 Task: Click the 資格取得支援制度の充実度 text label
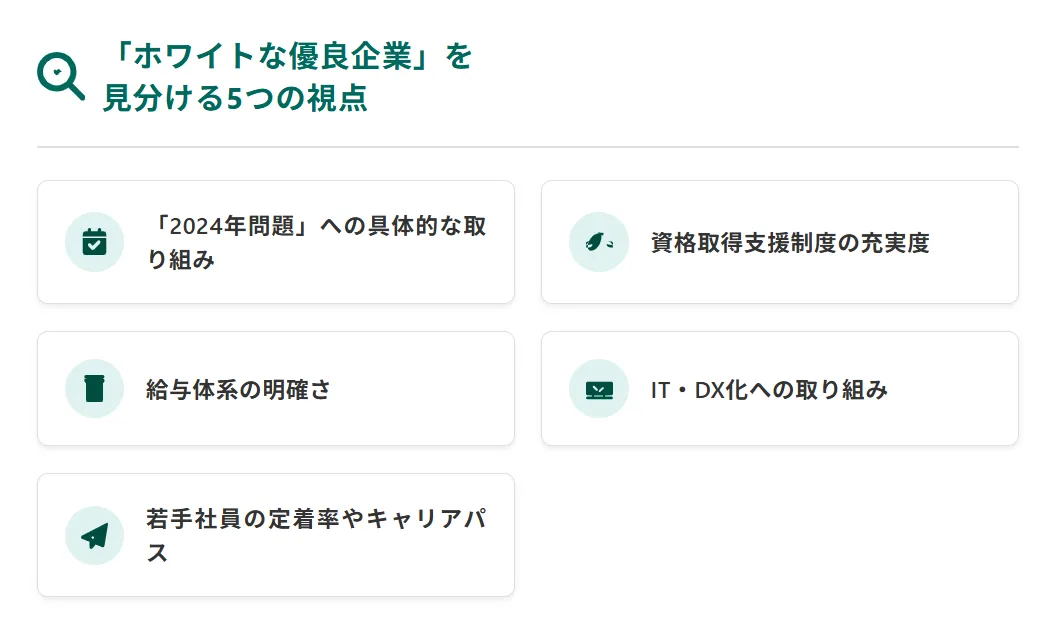click(x=790, y=242)
